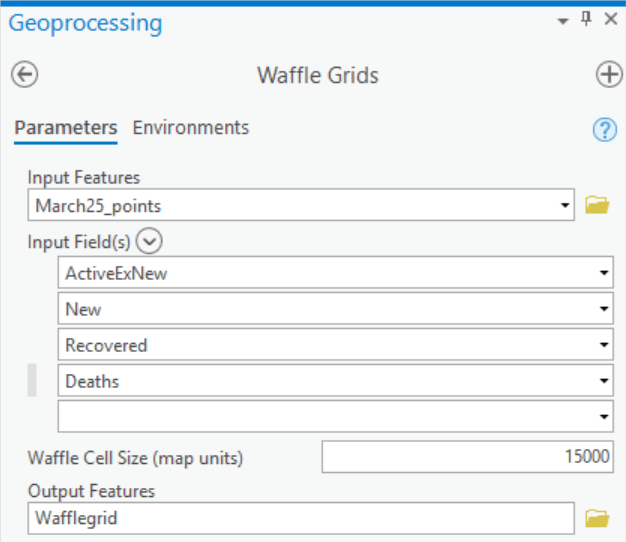The image size is (626, 542).
Task: Auto-hide the Geoprocessing pane pin
Action: tap(586, 20)
